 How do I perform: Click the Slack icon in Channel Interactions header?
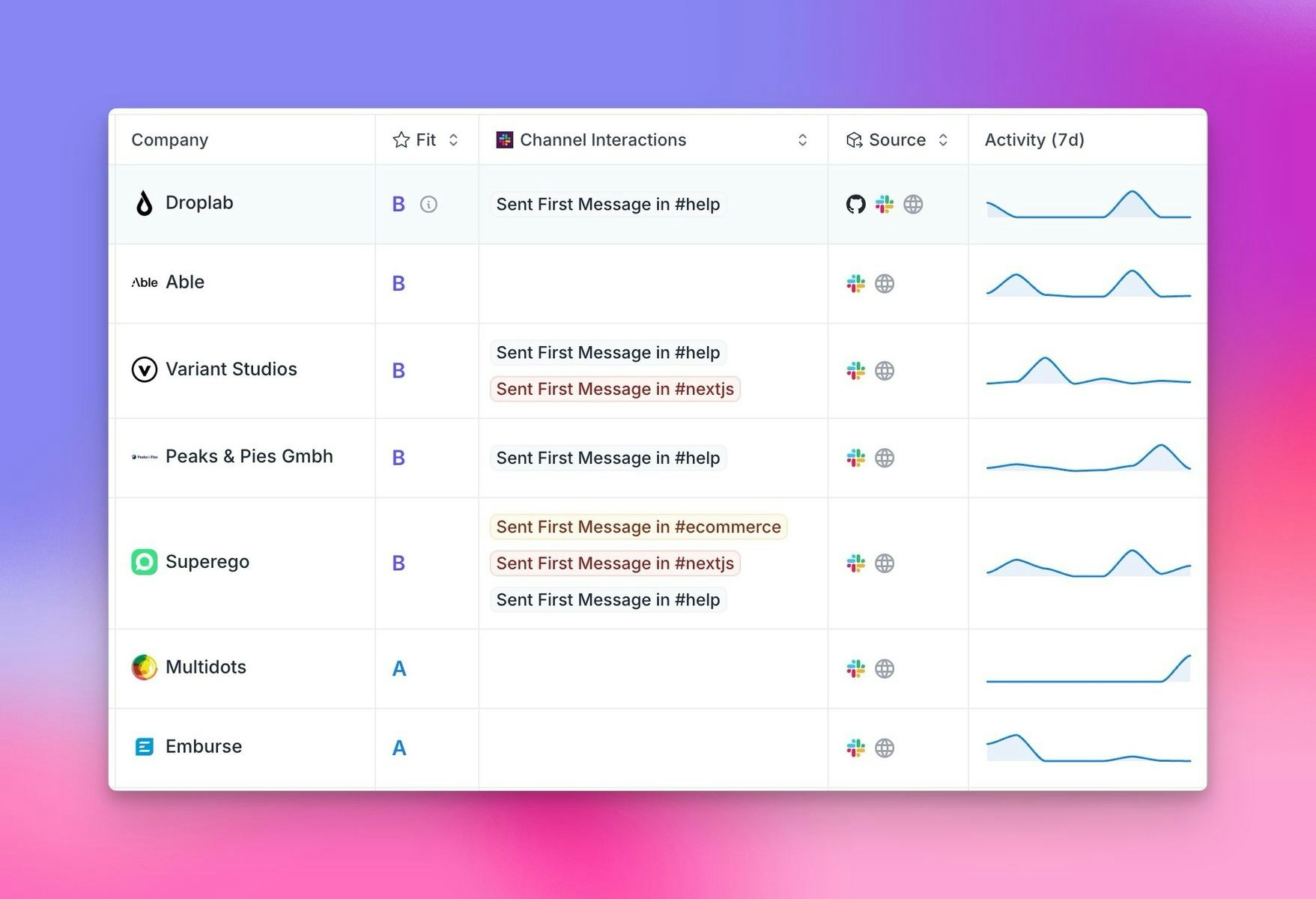504,139
